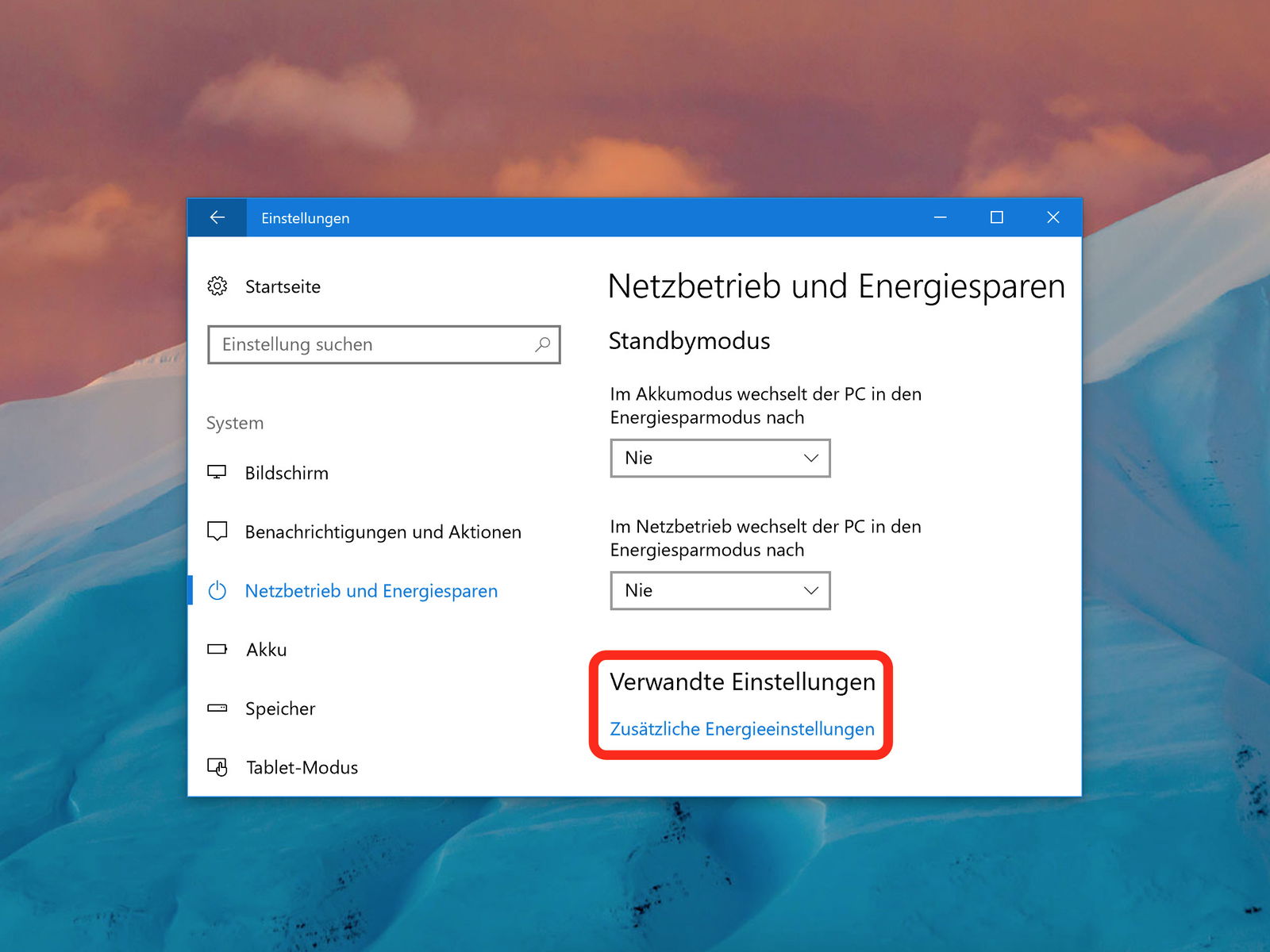Select Netzbetrieb und Energiesparen entry
1270x952 pixels.
(371, 591)
